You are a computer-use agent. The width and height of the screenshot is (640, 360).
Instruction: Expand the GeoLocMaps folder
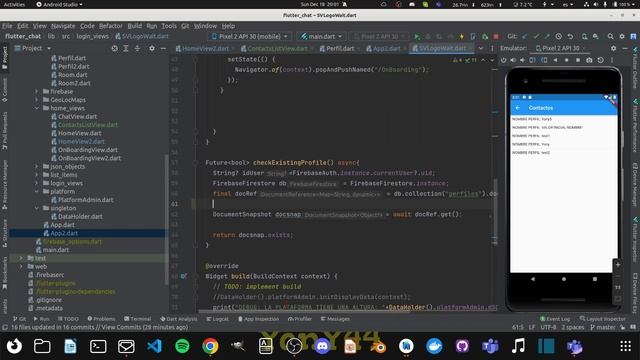(36, 100)
